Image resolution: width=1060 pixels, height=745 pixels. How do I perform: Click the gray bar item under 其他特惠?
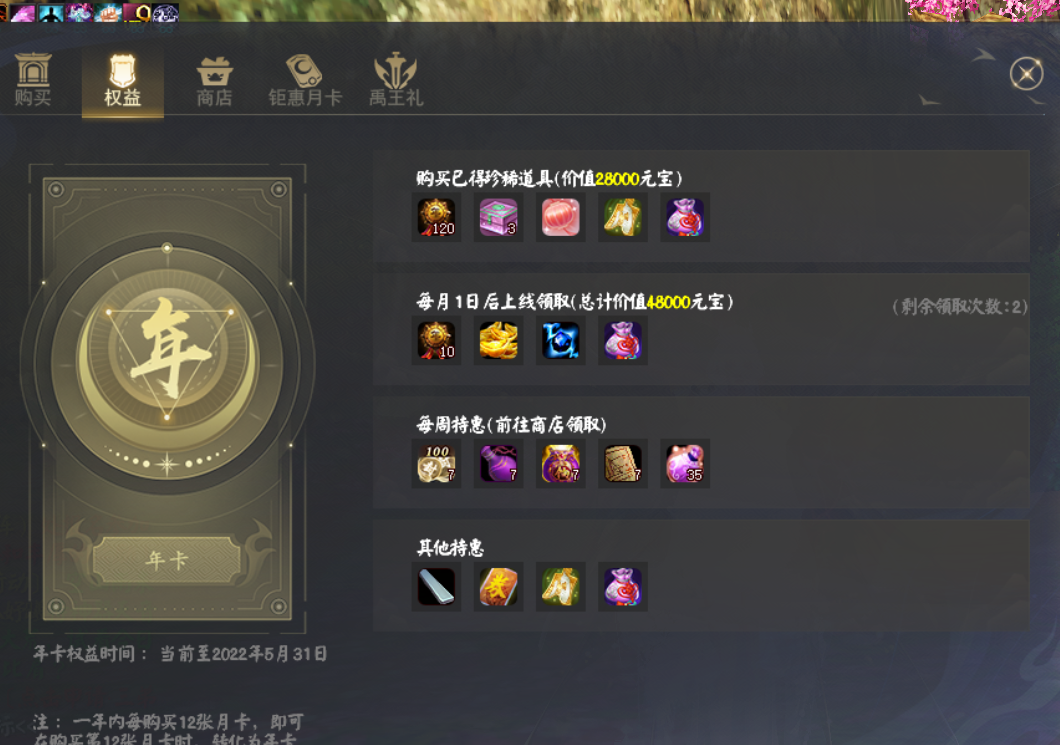437,586
